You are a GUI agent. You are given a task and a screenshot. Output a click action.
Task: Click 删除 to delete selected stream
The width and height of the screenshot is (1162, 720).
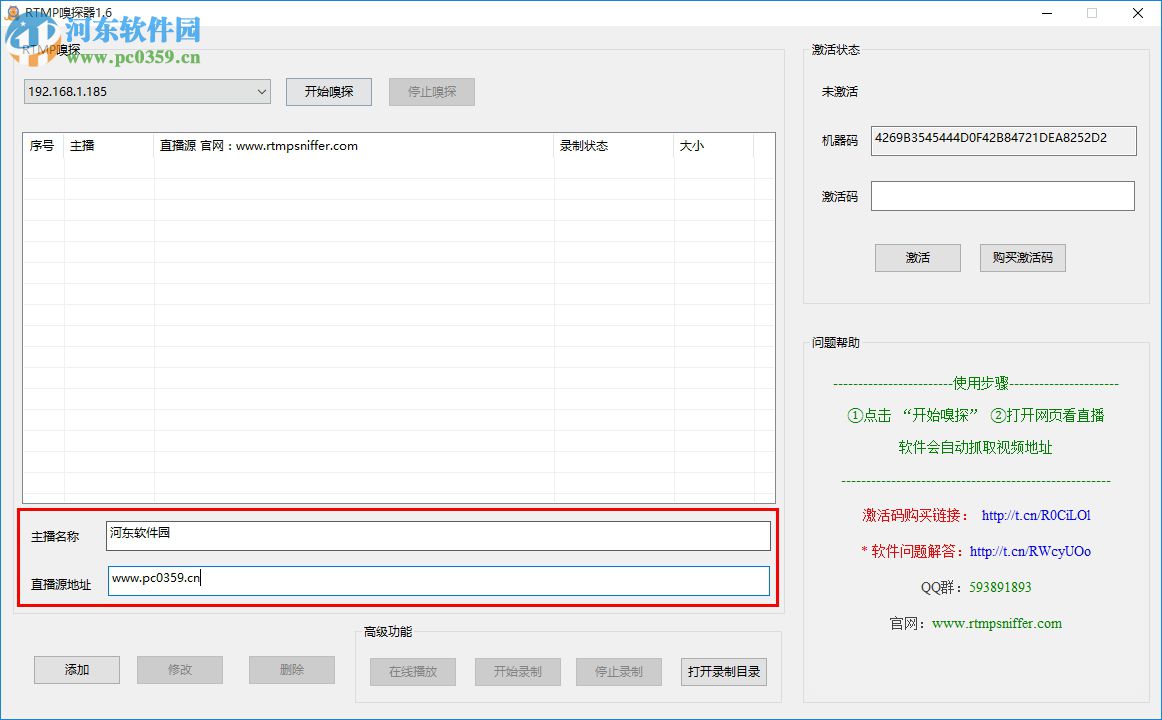point(291,670)
